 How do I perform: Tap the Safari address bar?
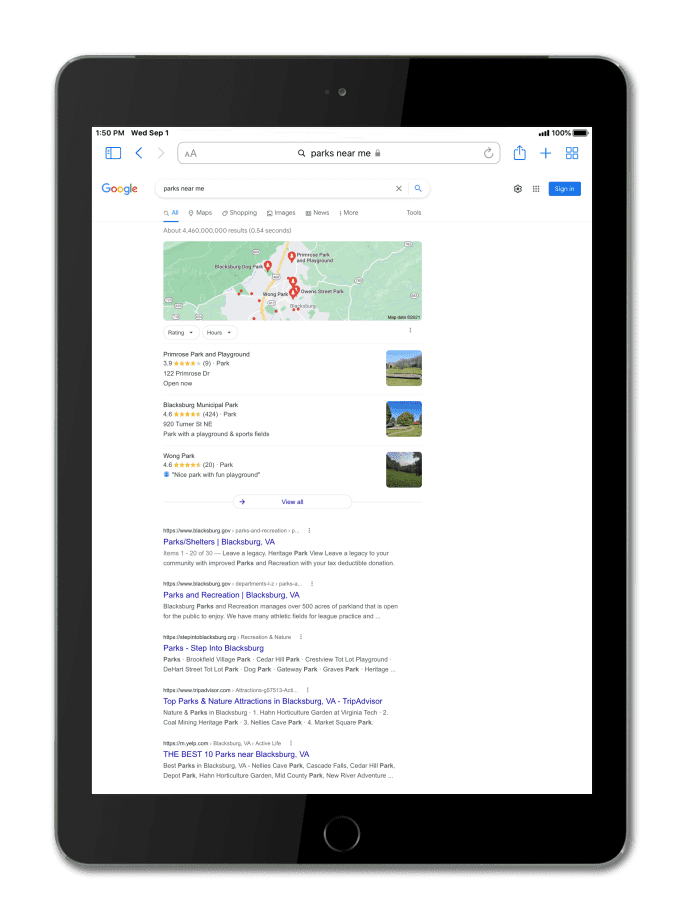click(x=339, y=153)
